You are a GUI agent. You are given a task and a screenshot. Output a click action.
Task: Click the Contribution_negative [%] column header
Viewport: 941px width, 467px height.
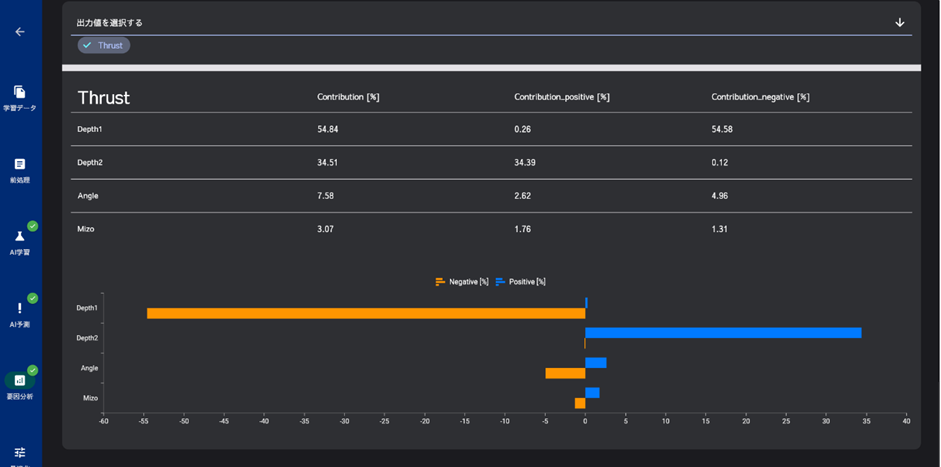760,97
